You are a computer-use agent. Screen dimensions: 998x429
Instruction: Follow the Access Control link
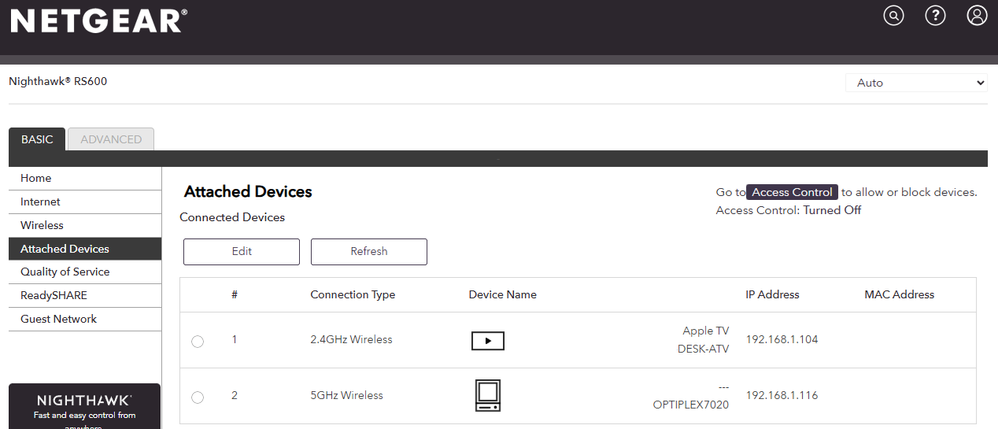[x=791, y=192]
